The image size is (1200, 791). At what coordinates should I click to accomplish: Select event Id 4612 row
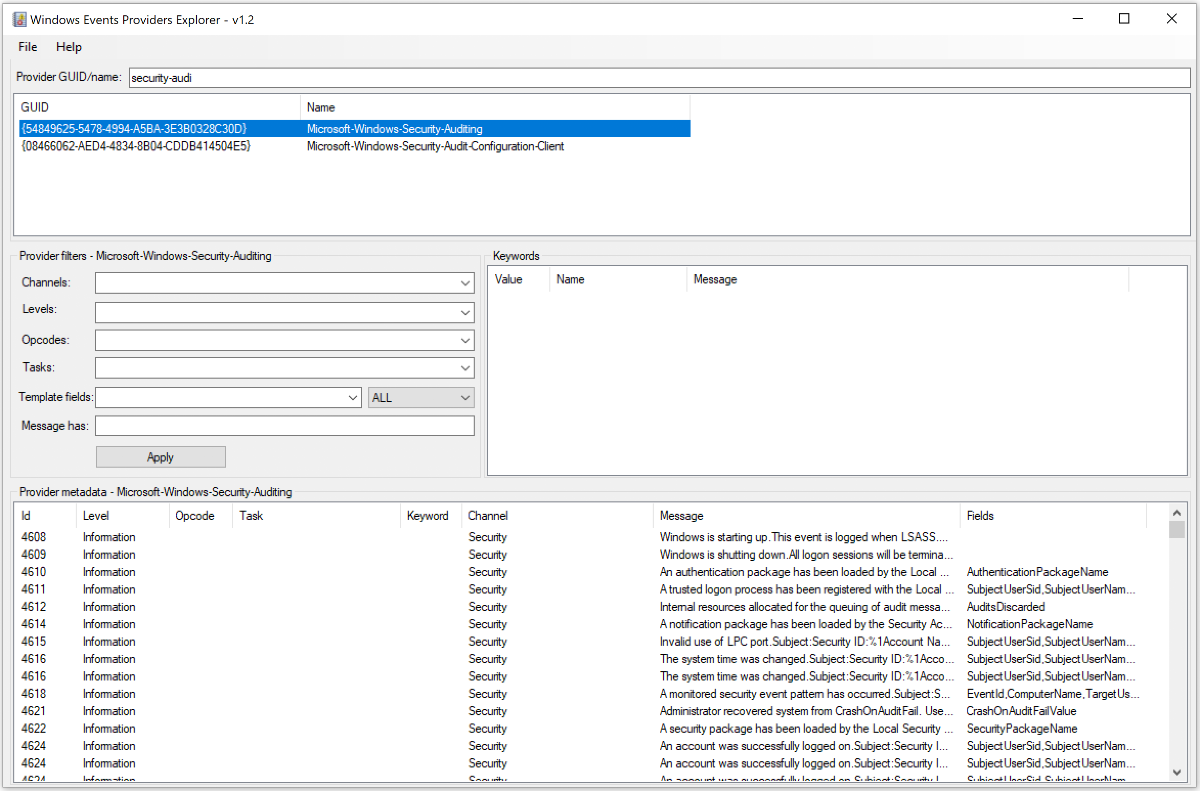(582, 607)
